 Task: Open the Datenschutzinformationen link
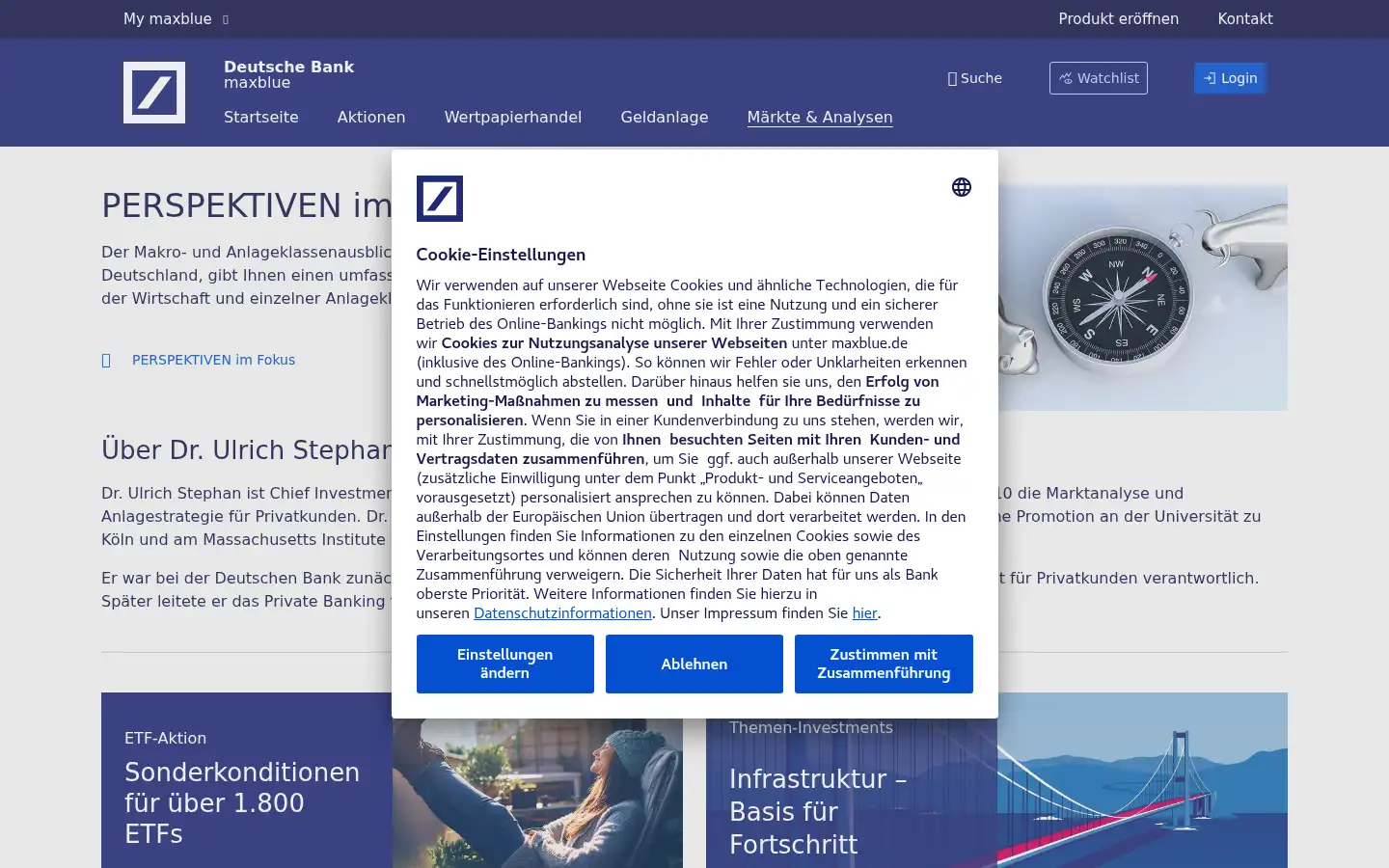pyautogui.click(x=562, y=613)
